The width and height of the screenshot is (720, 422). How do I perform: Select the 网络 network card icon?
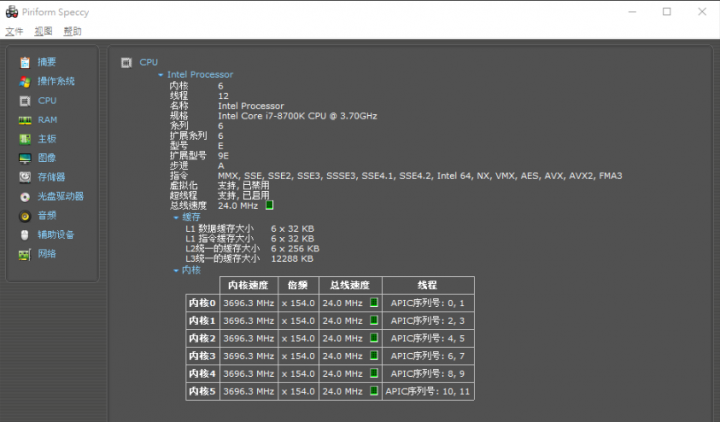(25, 254)
